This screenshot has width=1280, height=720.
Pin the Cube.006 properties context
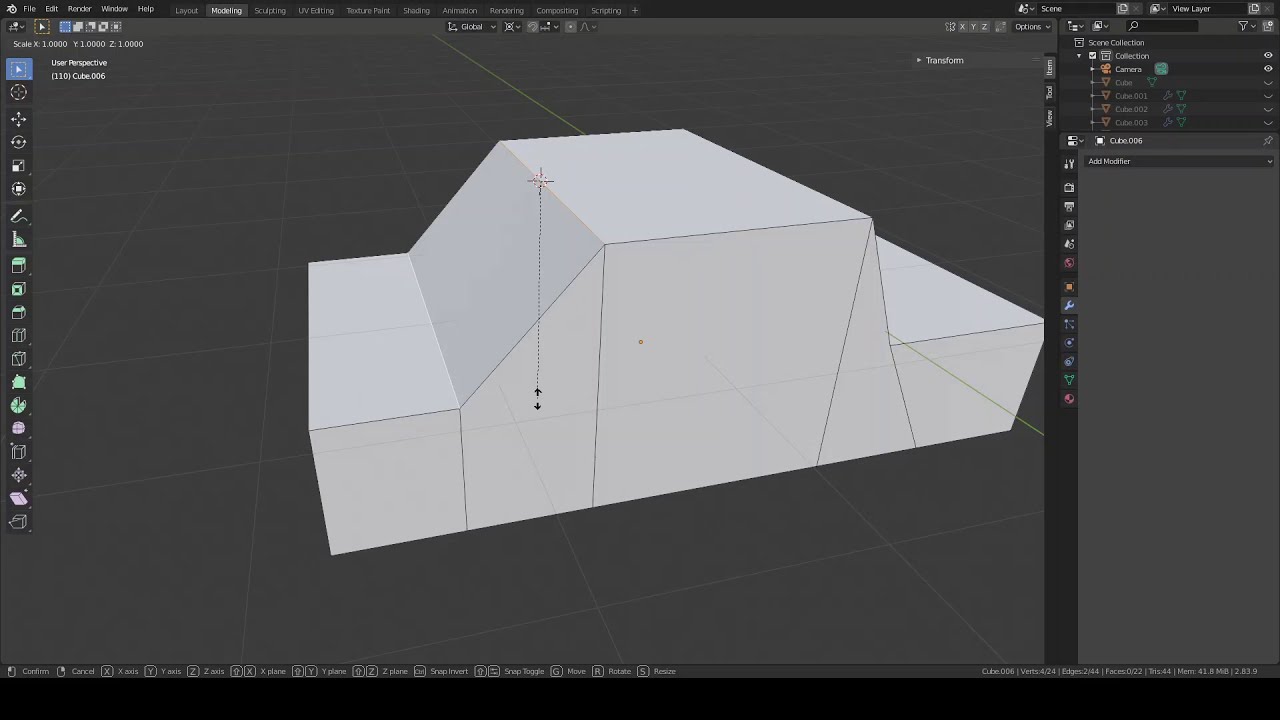(1268, 141)
